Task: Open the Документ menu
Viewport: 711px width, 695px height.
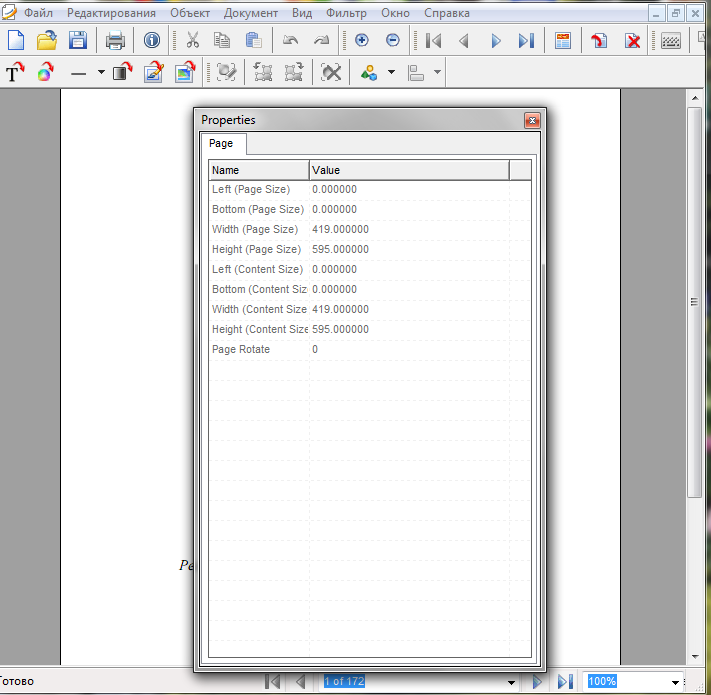Action: point(251,14)
